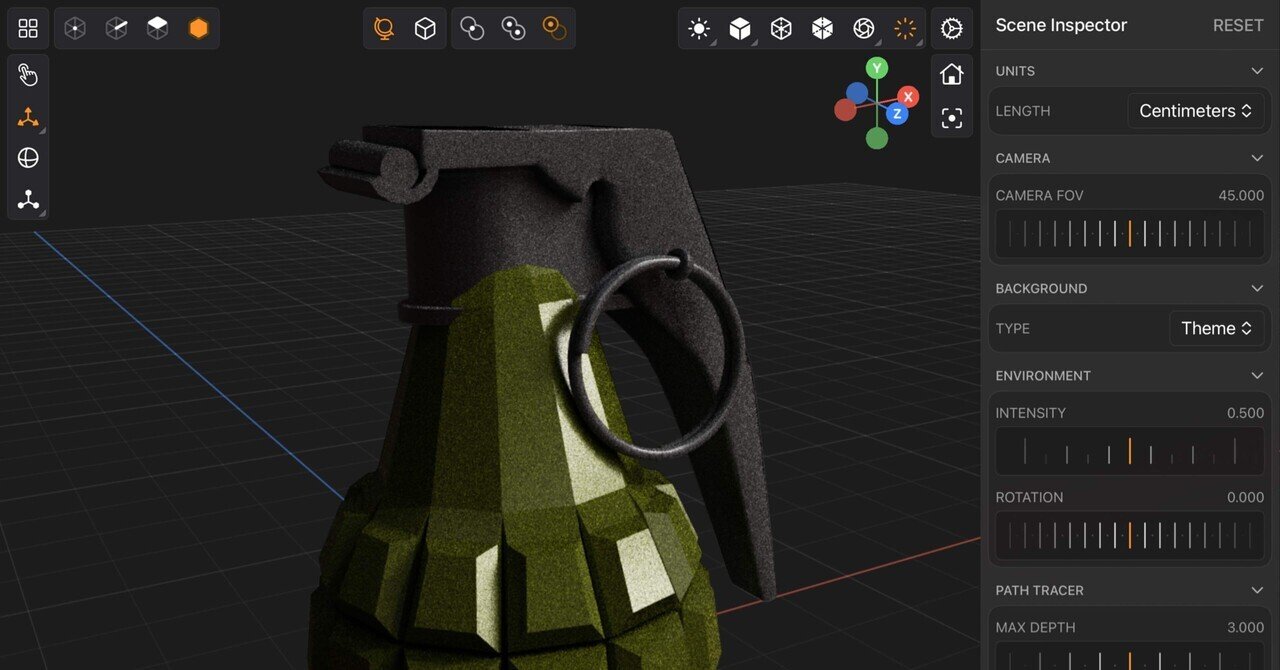Image resolution: width=1280 pixels, height=670 pixels.
Task: Open the Centimeters length dropdown
Action: (x=1195, y=111)
